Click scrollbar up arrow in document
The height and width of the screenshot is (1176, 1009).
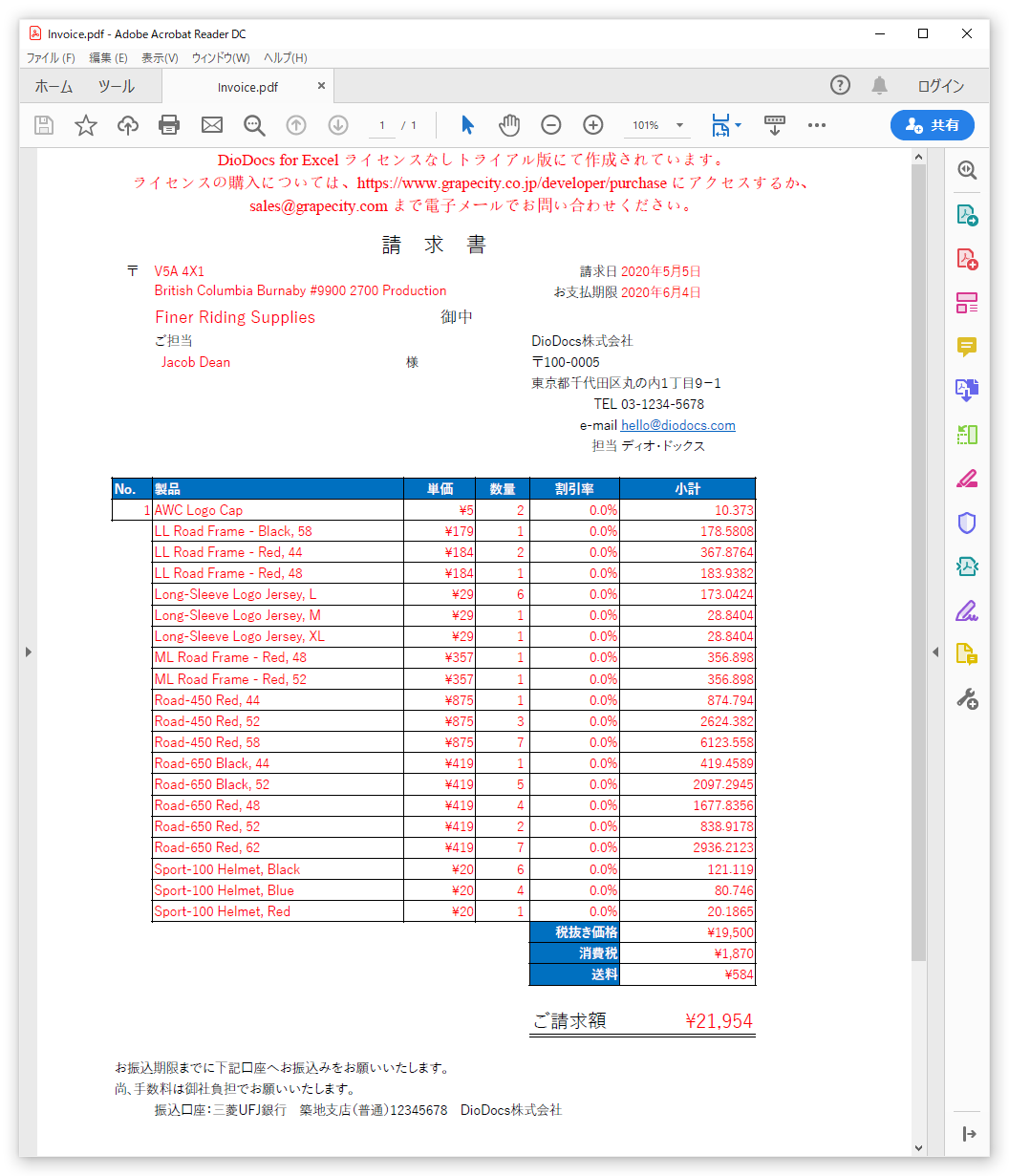click(918, 156)
